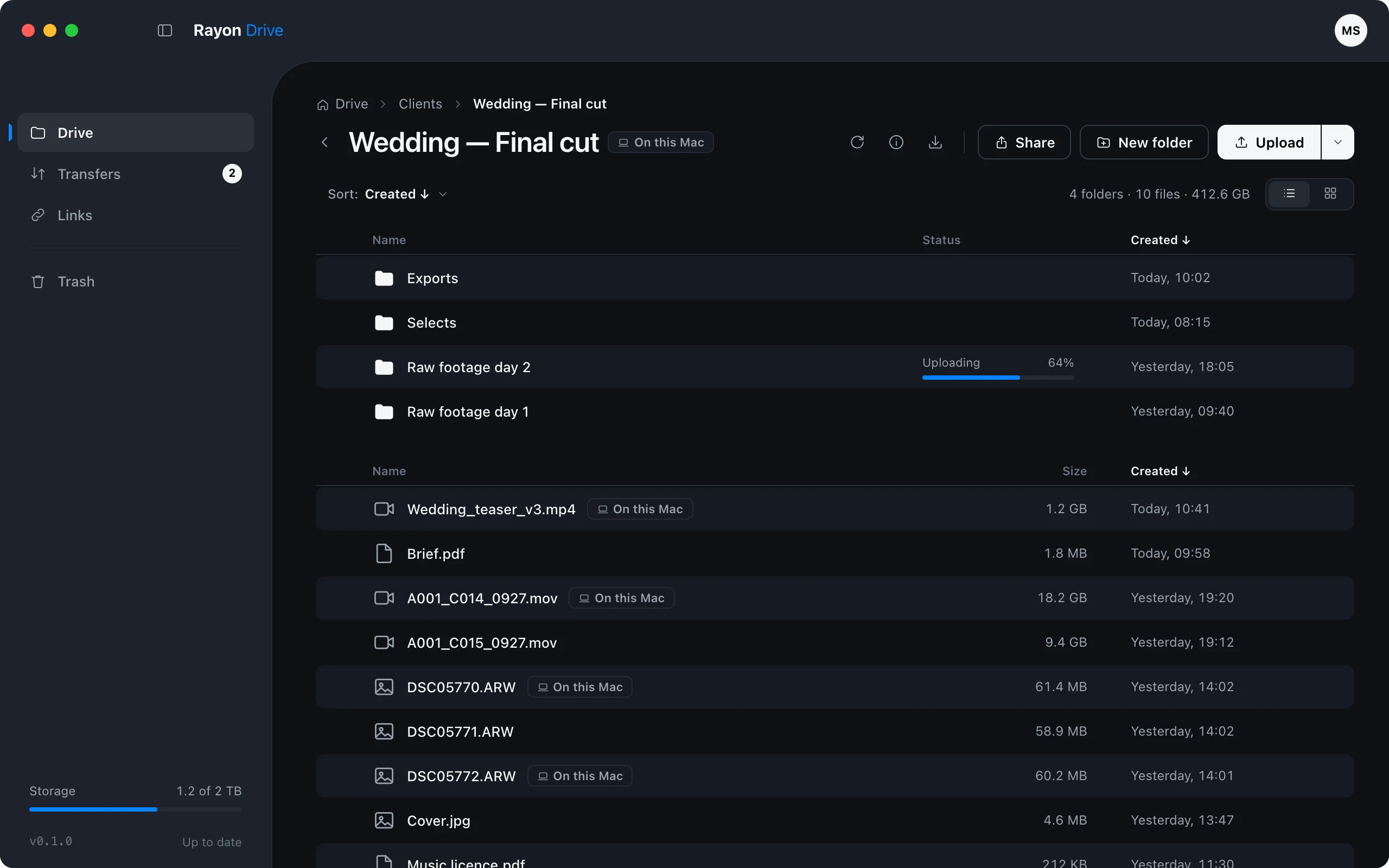Switch to list view
Screen dimensions: 1389x868
(x=1289, y=194)
